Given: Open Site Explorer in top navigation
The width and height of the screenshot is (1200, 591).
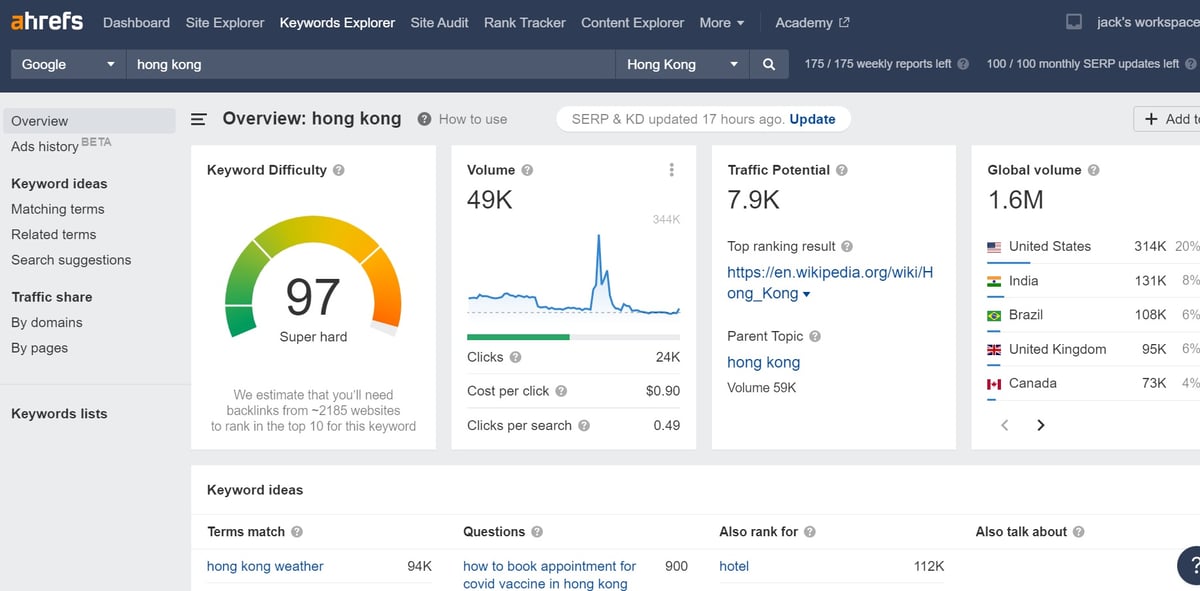Looking at the screenshot, I should [x=225, y=22].
